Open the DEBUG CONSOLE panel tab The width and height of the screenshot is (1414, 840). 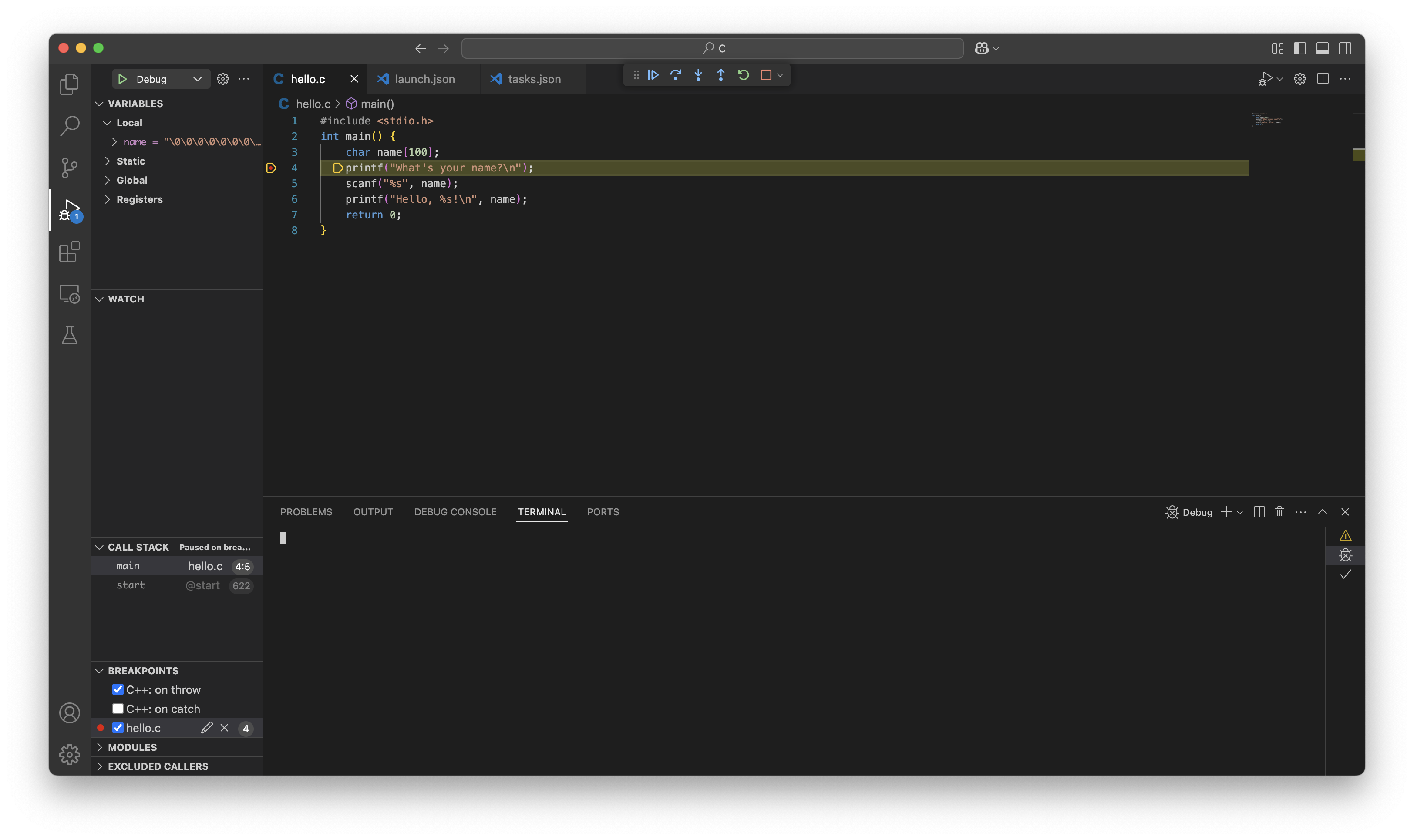tap(455, 512)
